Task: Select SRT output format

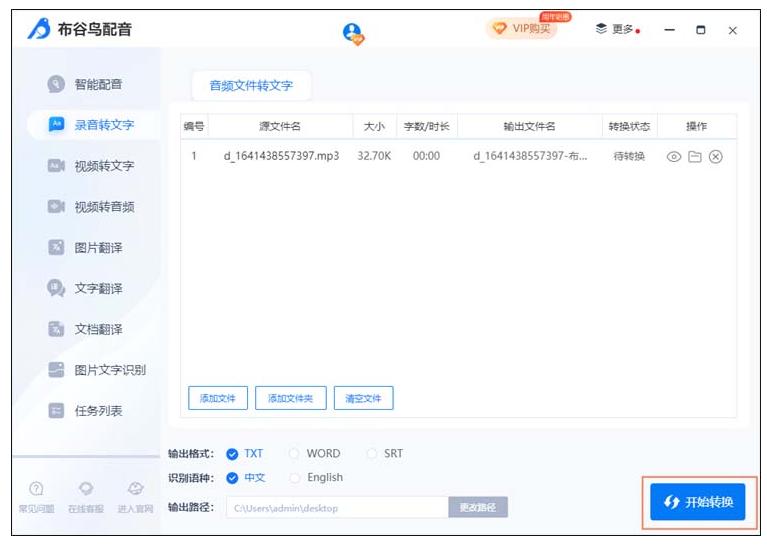Action: [372, 454]
